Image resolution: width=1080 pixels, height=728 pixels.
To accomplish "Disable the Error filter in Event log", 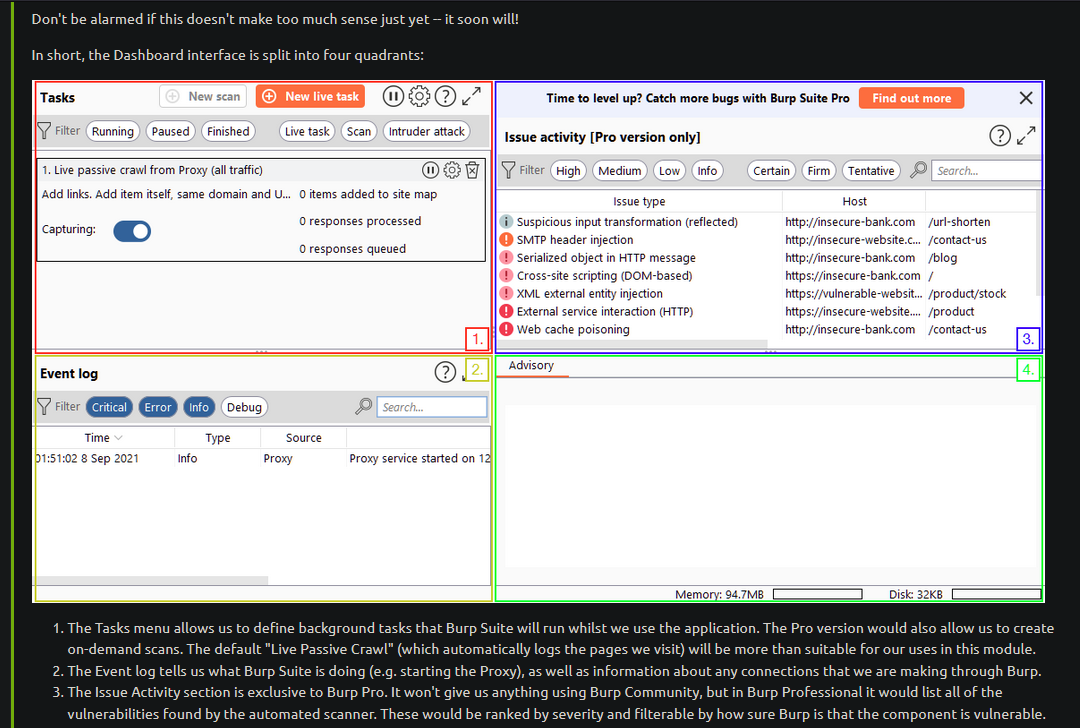I will [158, 407].
